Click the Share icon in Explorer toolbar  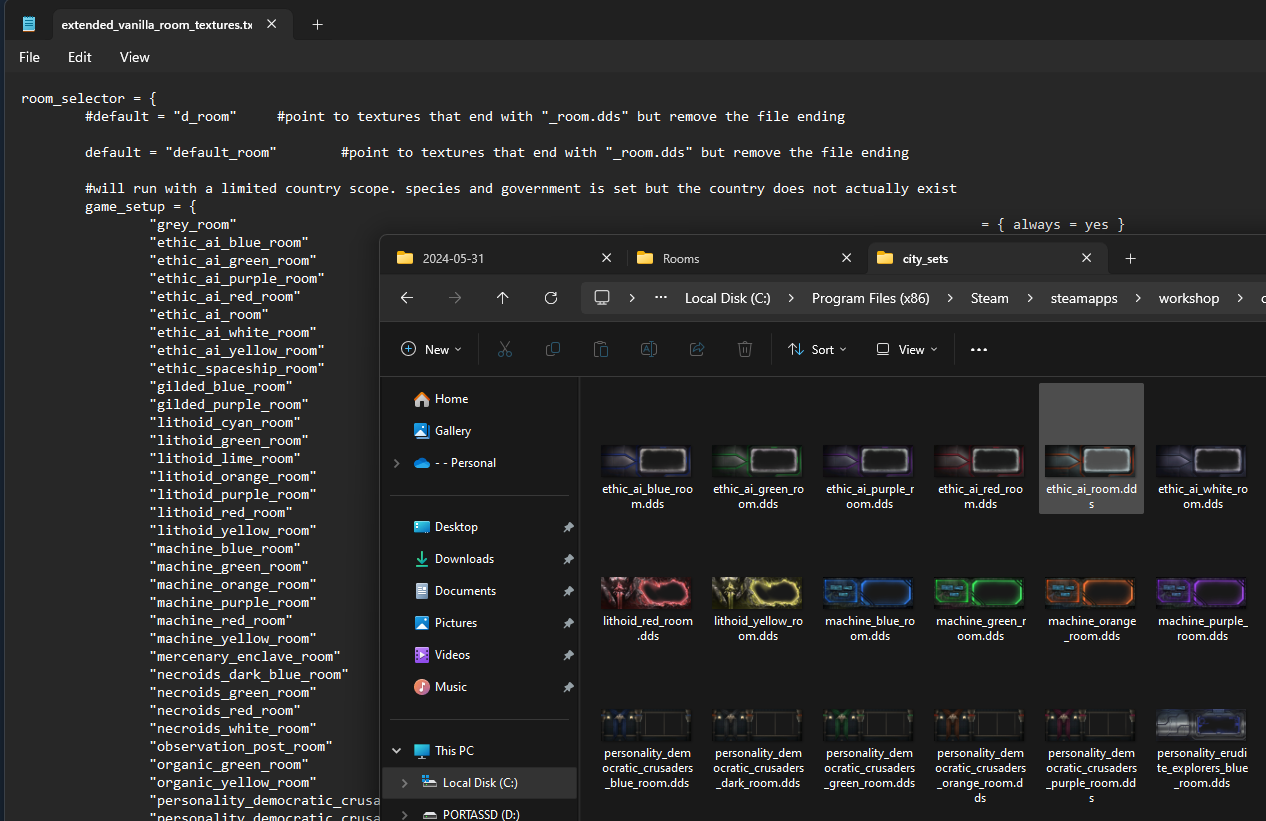(x=697, y=349)
